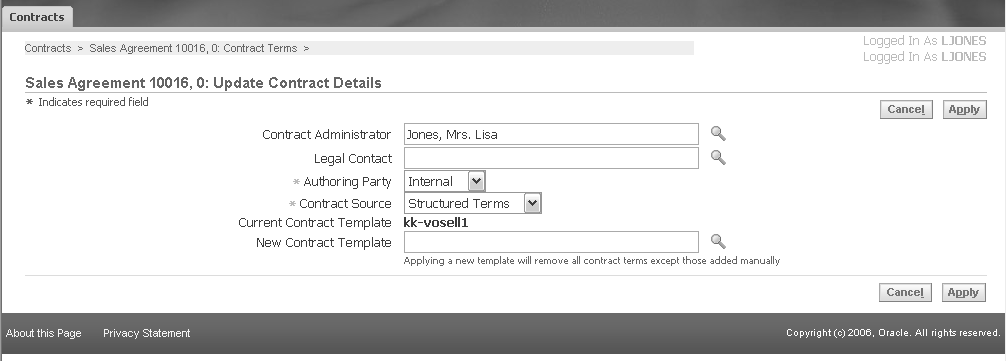Open Sales Agreement 10016 Contract Terms breadcrumb
The height and width of the screenshot is (361, 1006).
193,48
